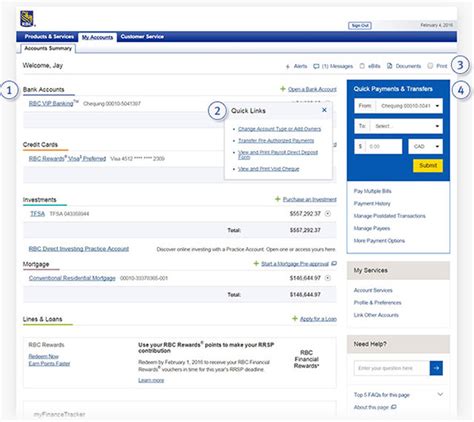Click Change Account Type or Add Owners
474x422 pixels.
click(x=280, y=129)
